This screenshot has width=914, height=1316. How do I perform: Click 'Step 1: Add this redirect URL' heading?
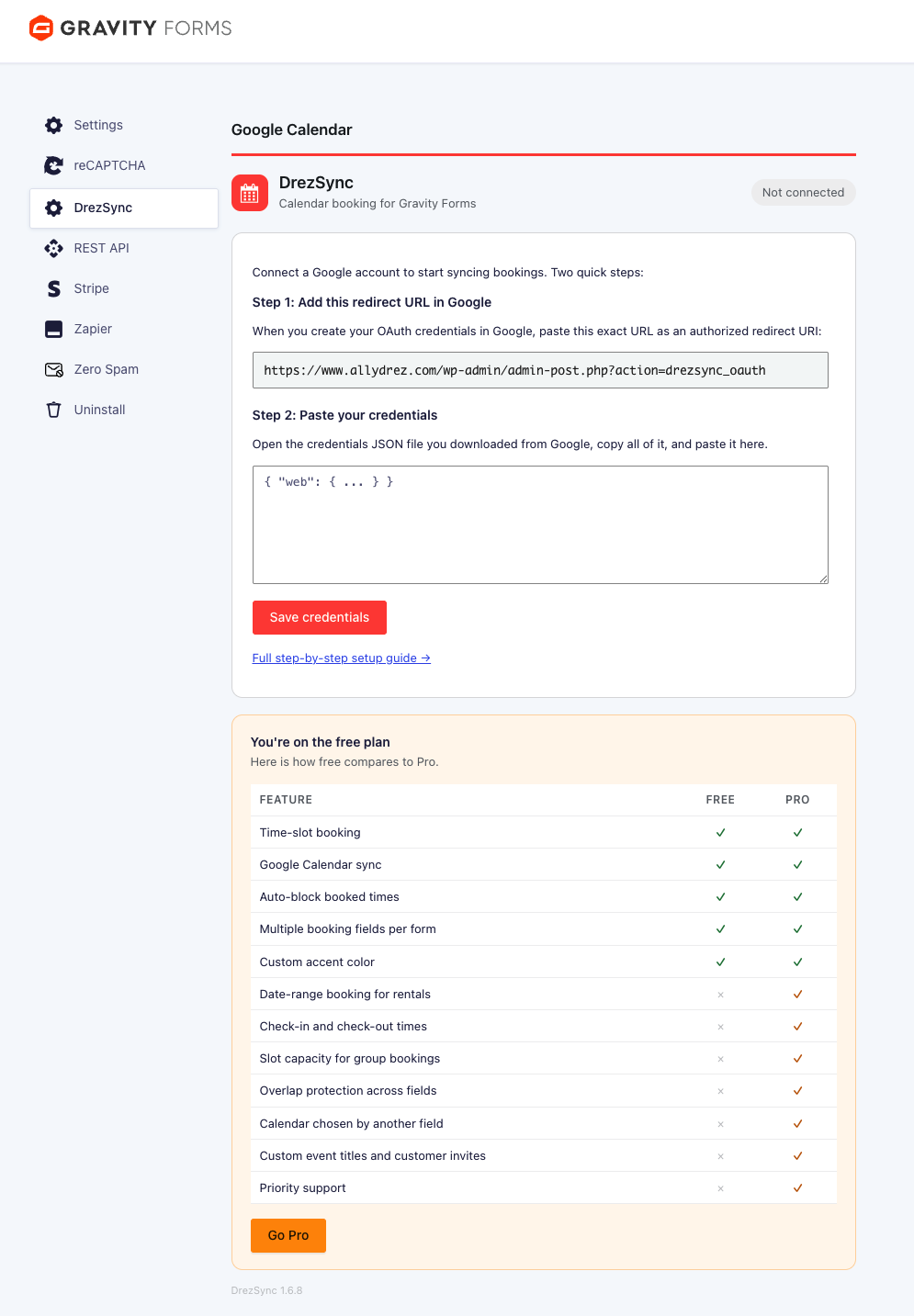point(372,302)
